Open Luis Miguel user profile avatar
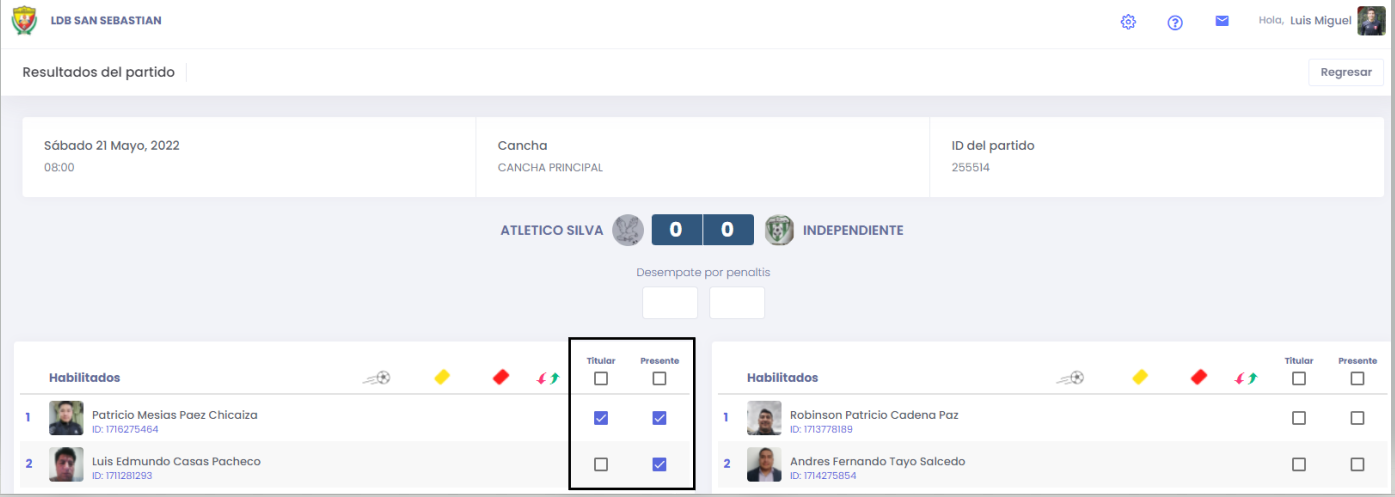The width and height of the screenshot is (1395, 497). tap(1371, 21)
